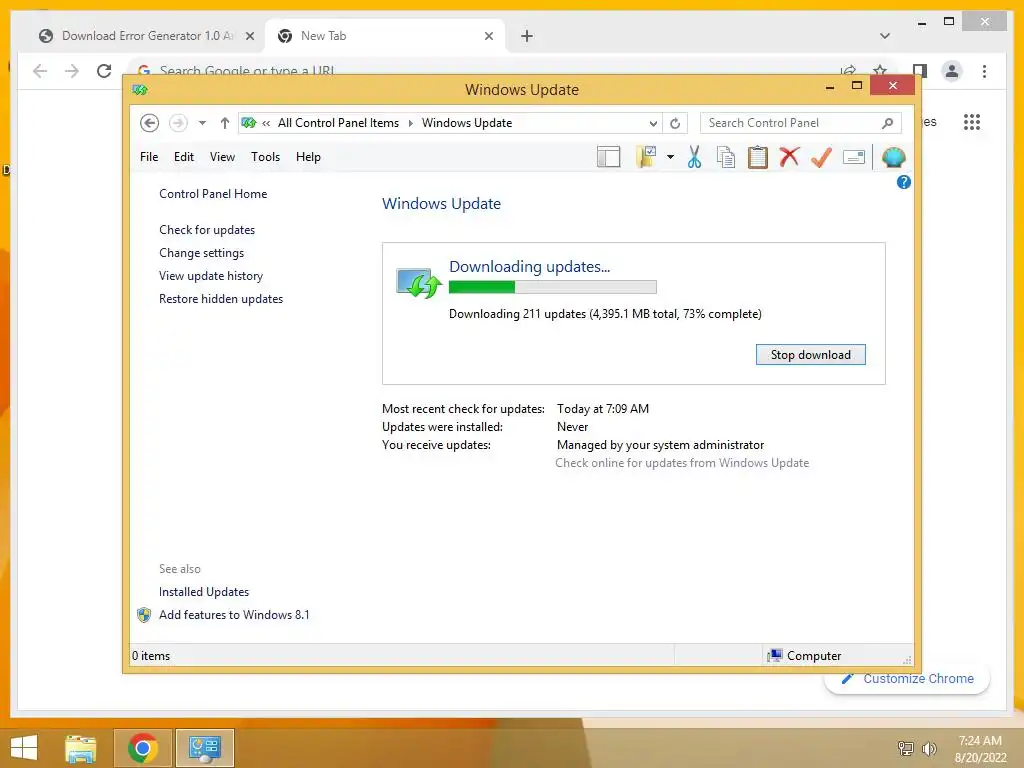Image resolution: width=1024 pixels, height=768 pixels.
Task: Click the Cut scissors toolbar icon
Action: tap(694, 157)
